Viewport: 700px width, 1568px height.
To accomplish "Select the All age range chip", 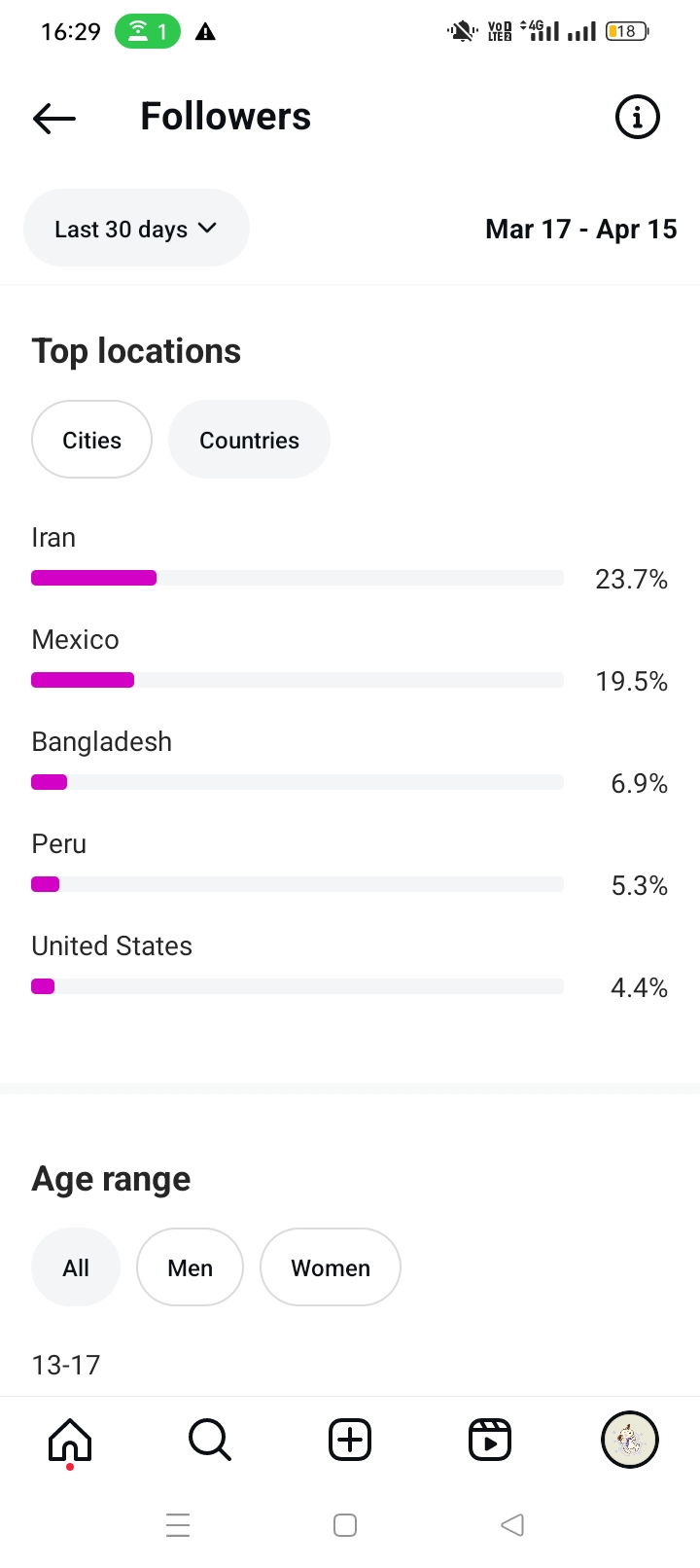I will tap(76, 1267).
